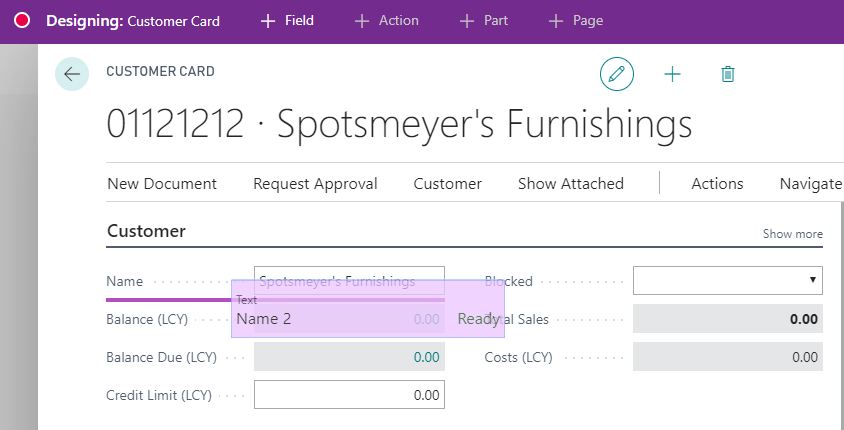Click the red designer stop-recording icon
The height and width of the screenshot is (430, 844).
point(22,21)
